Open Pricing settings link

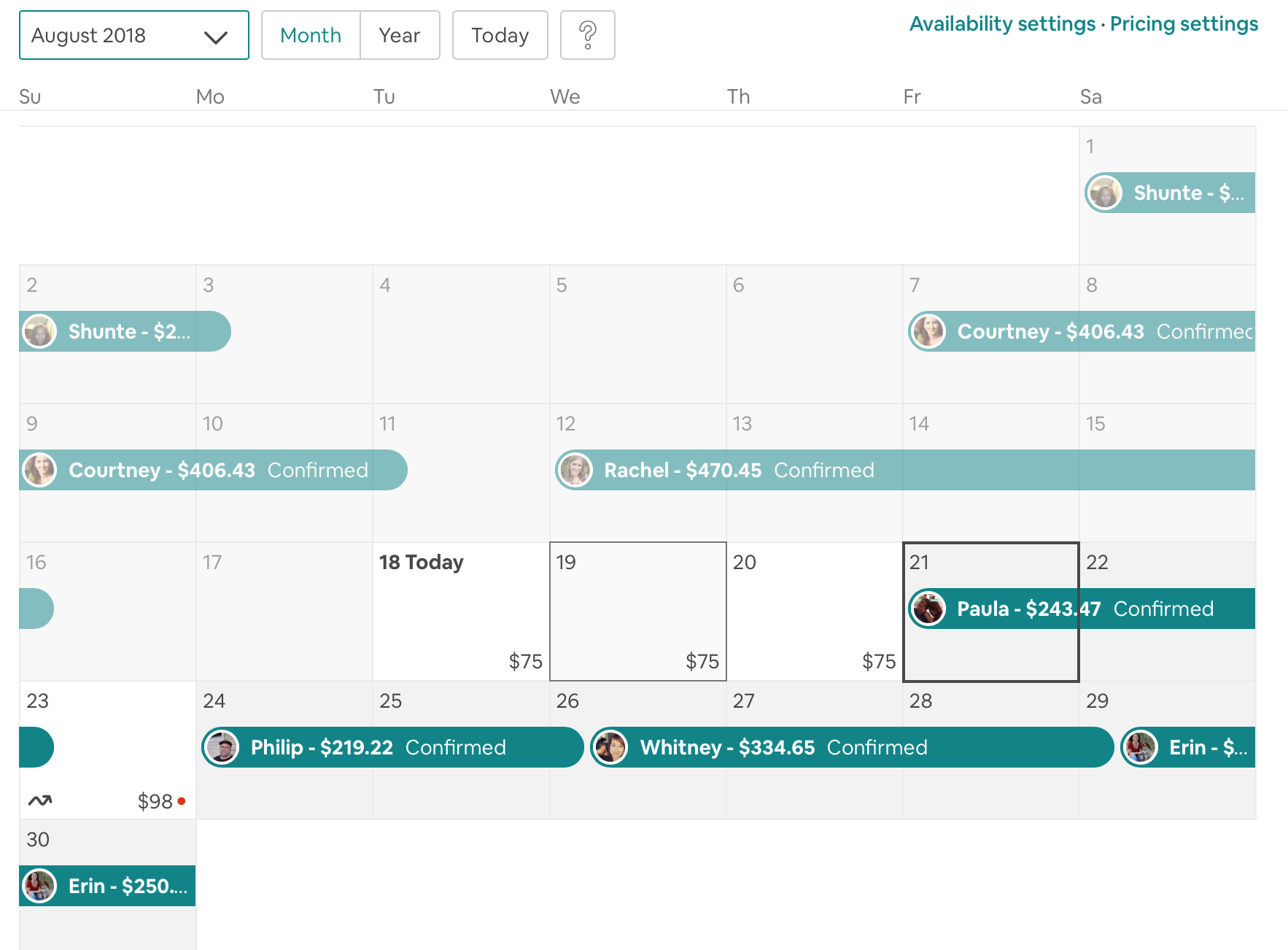tap(1184, 24)
